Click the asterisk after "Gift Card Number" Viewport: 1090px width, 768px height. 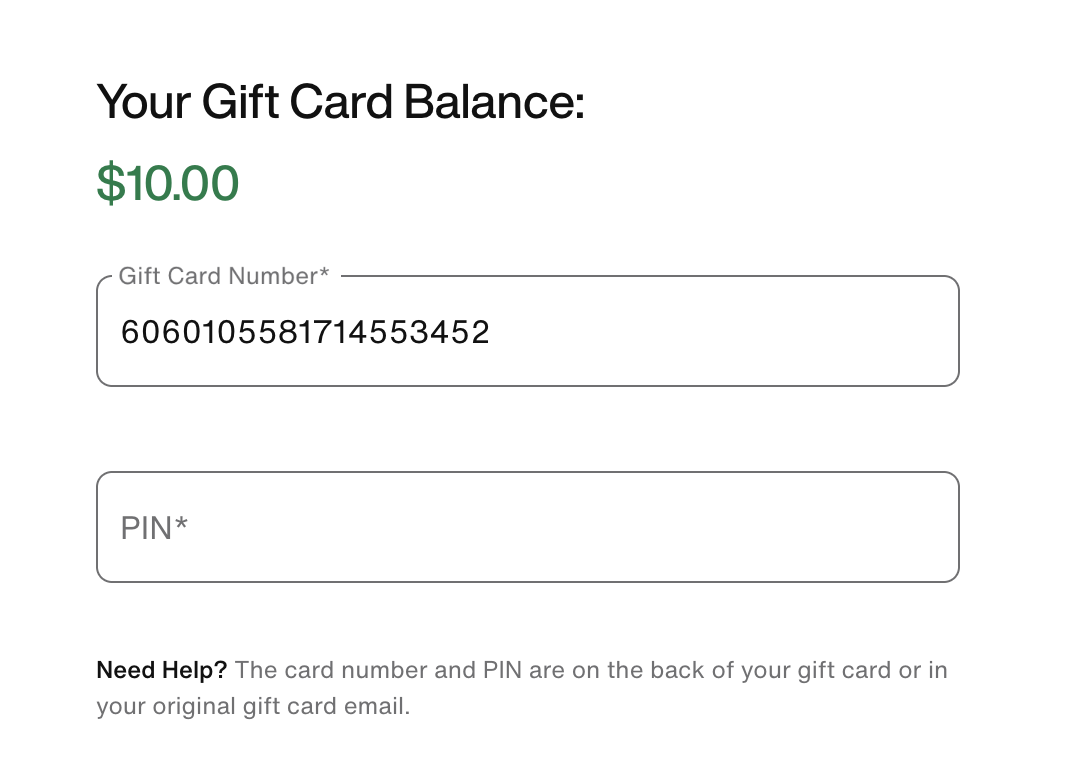(x=324, y=274)
